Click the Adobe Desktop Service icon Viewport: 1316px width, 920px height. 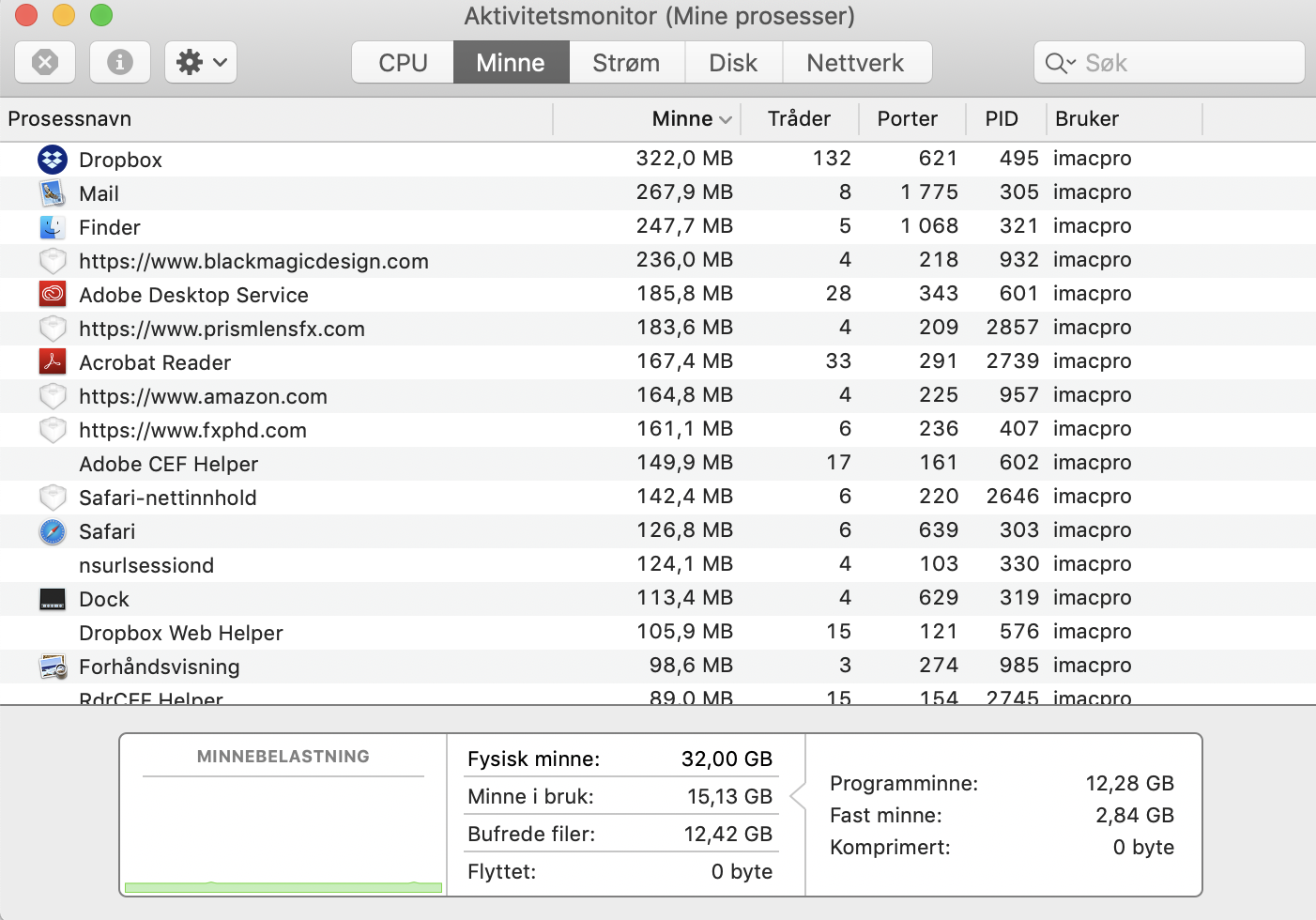tap(53, 295)
